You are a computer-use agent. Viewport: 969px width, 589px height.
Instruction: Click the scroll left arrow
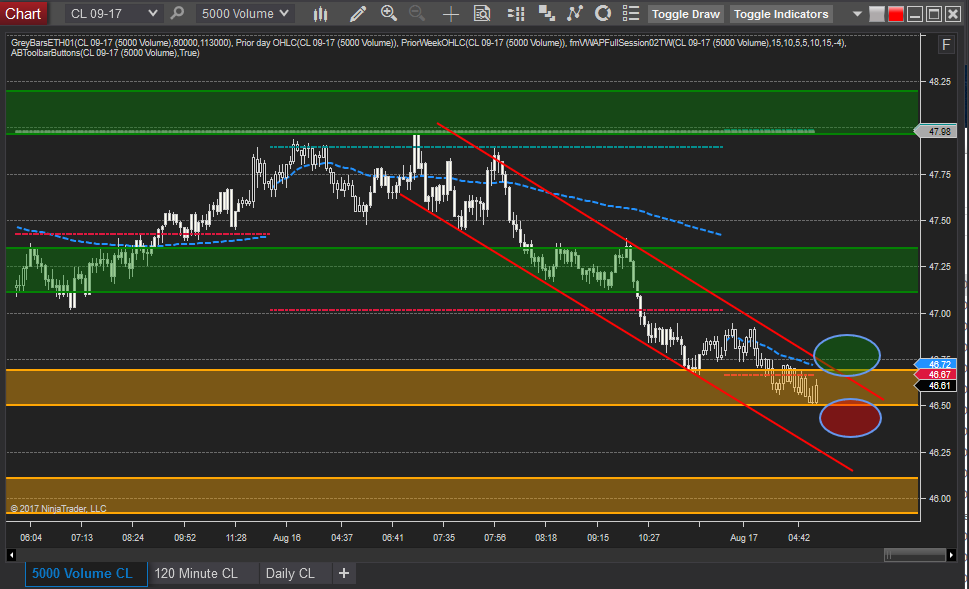click(11, 555)
